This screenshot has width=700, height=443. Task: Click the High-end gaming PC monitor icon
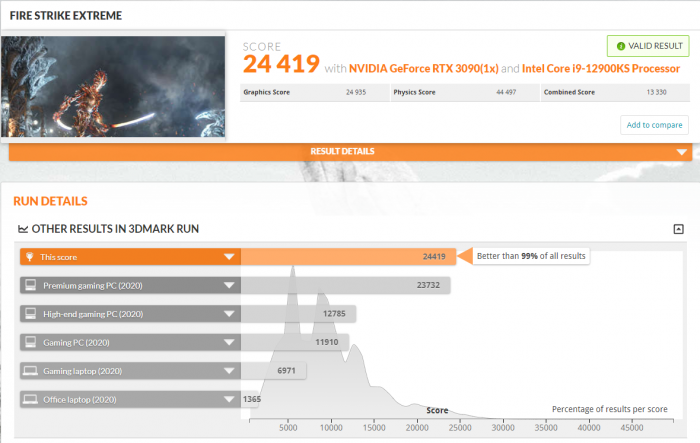30,314
